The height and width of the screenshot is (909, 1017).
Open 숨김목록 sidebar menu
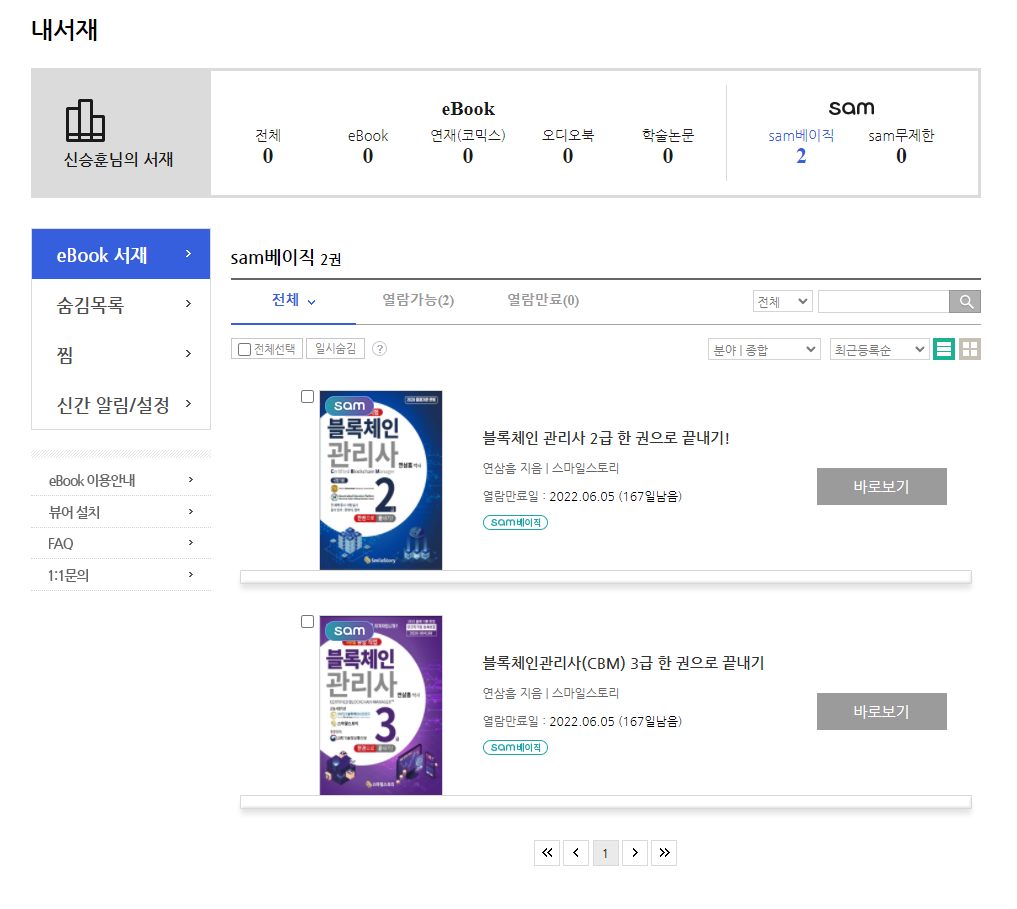[121, 304]
